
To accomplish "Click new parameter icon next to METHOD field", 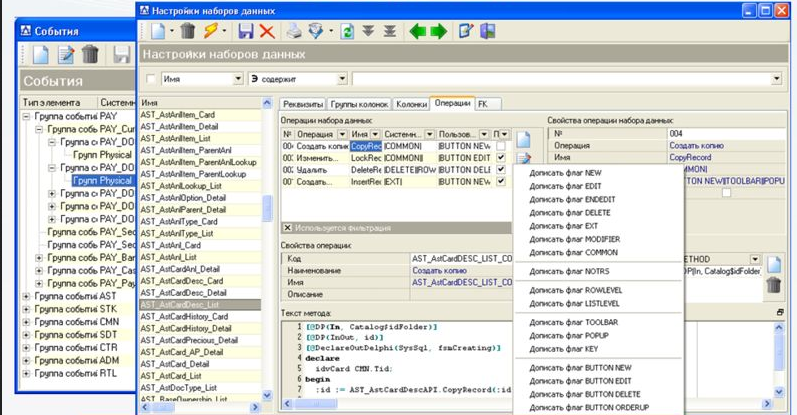I will tap(774, 265).
